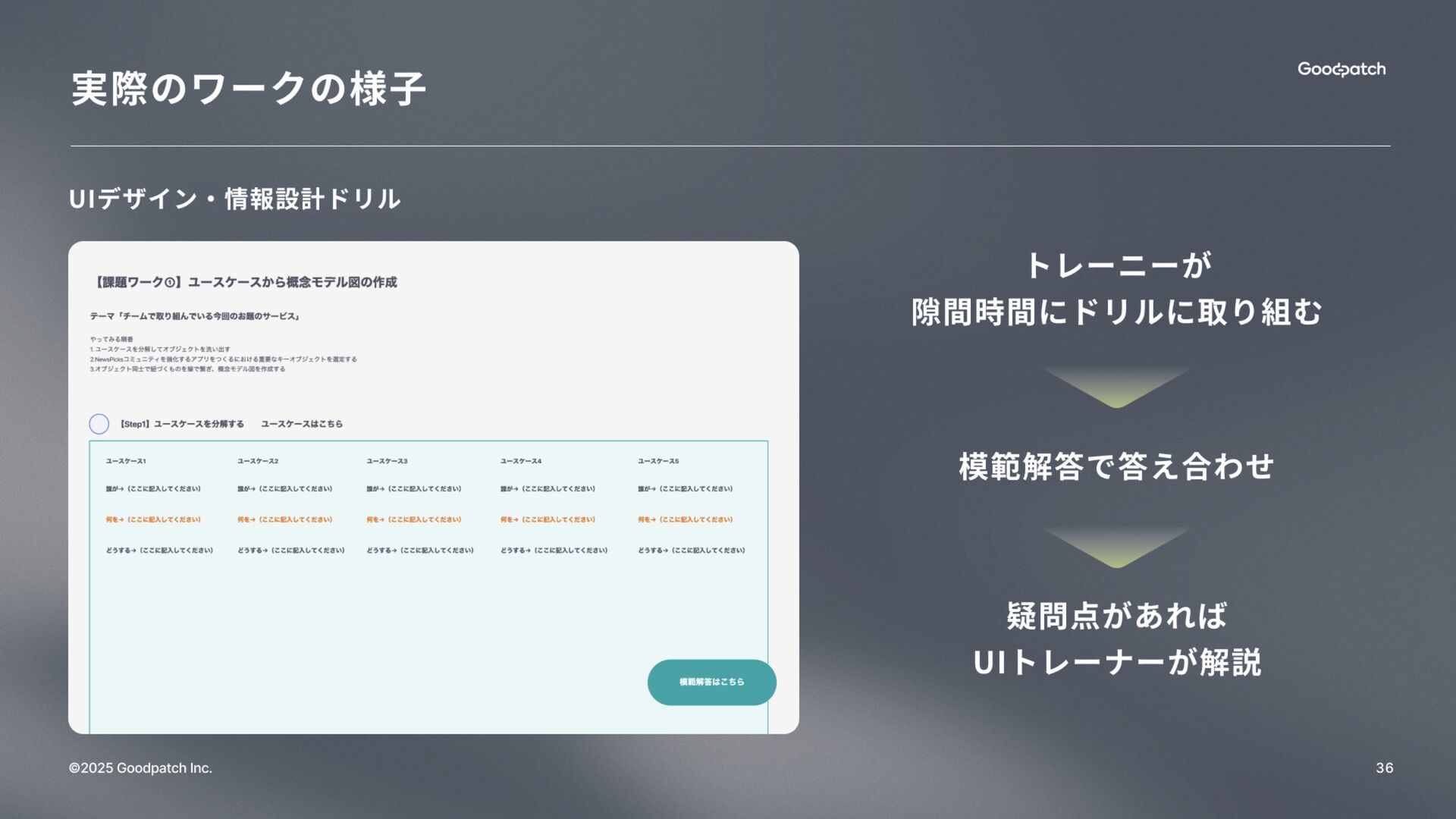Click the ユースケース3 column header
Screen dimensions: 1456x819
coord(387,461)
